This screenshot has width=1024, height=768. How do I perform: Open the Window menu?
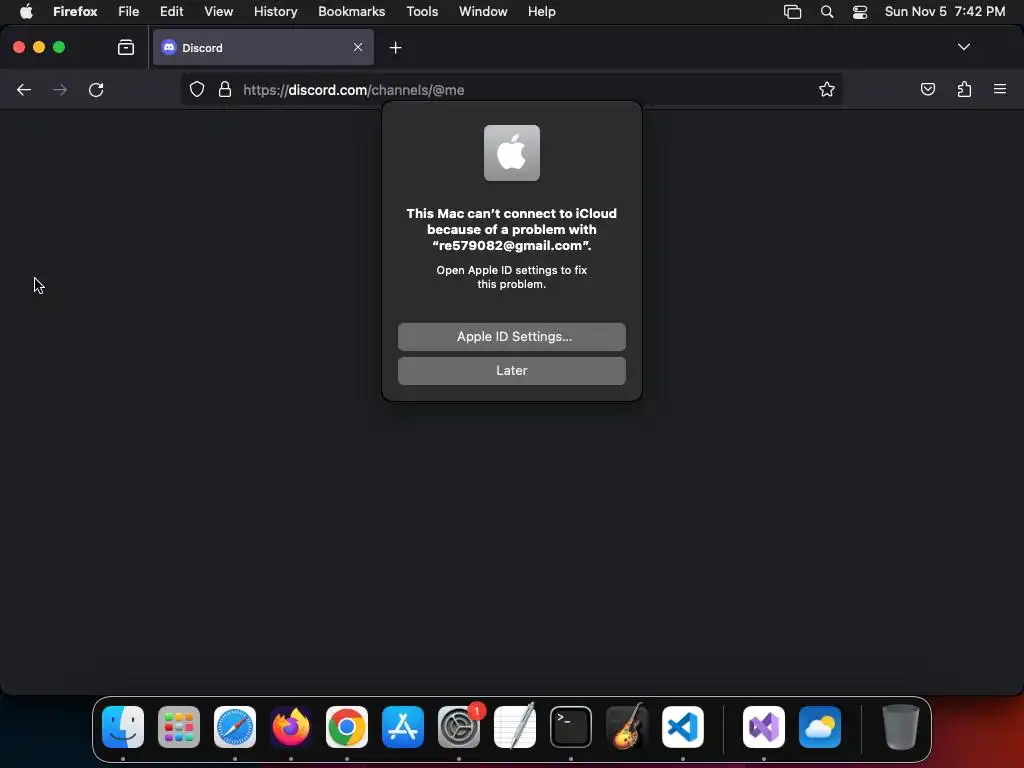pos(483,12)
